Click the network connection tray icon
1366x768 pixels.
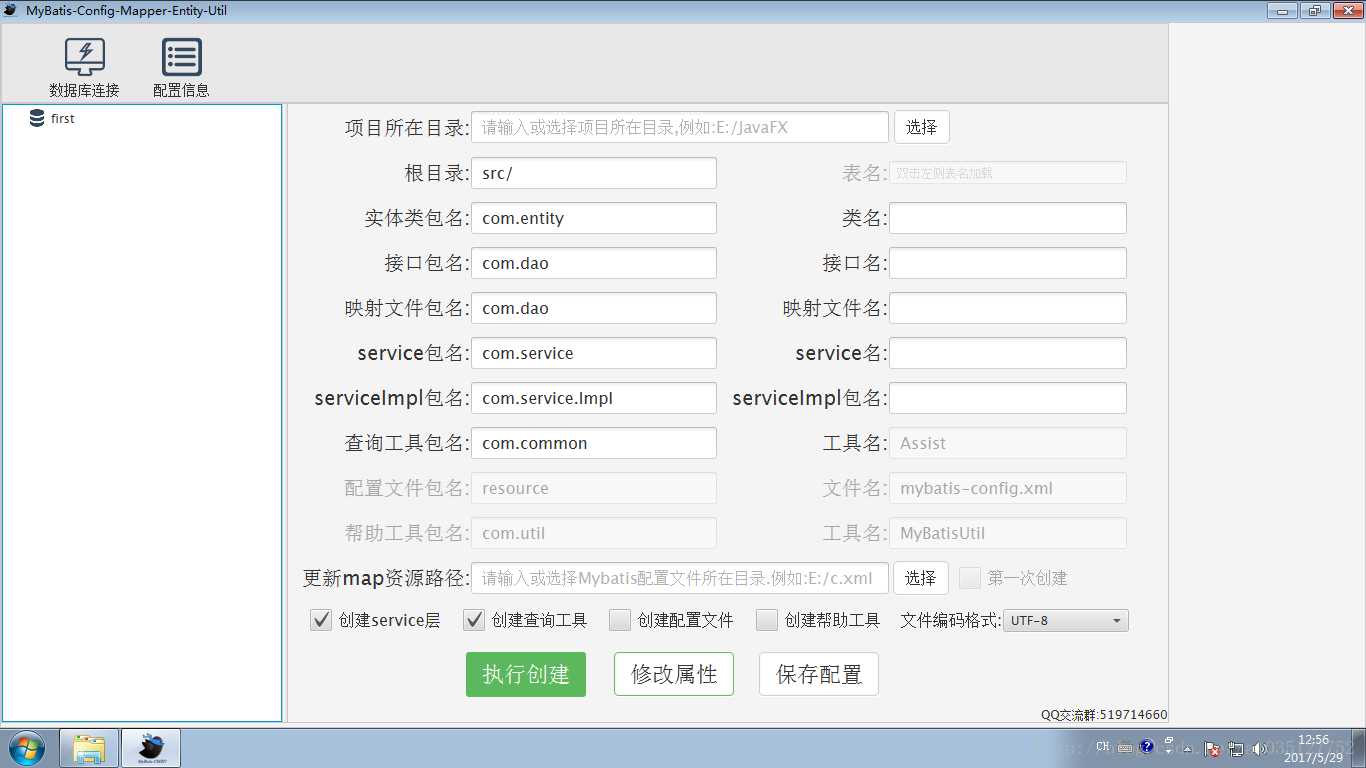coord(1236,748)
